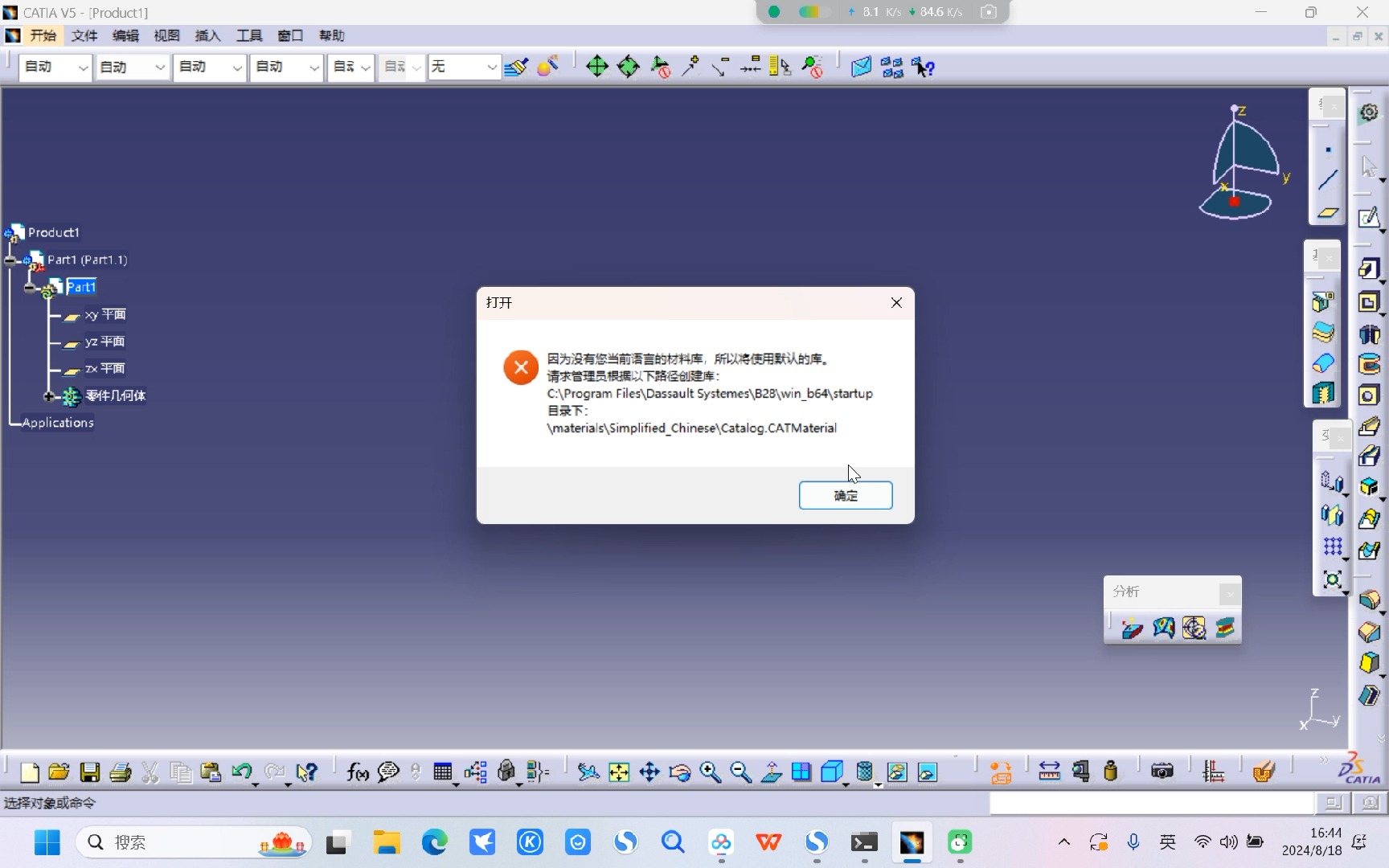
Task: Toggle Swap Visible Space
Action: [928, 772]
